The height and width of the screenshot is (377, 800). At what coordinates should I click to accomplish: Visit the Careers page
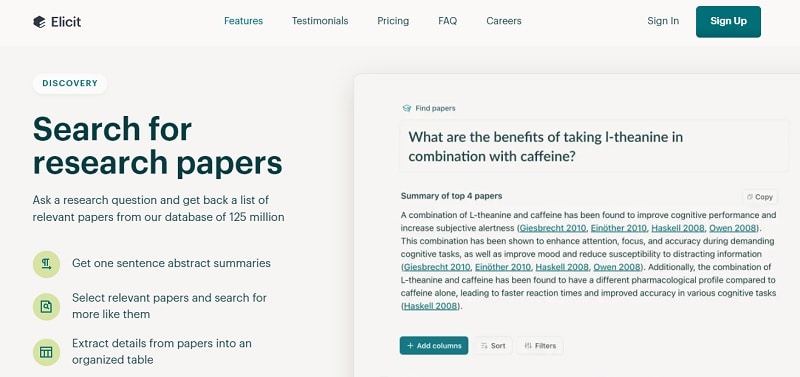[504, 21]
